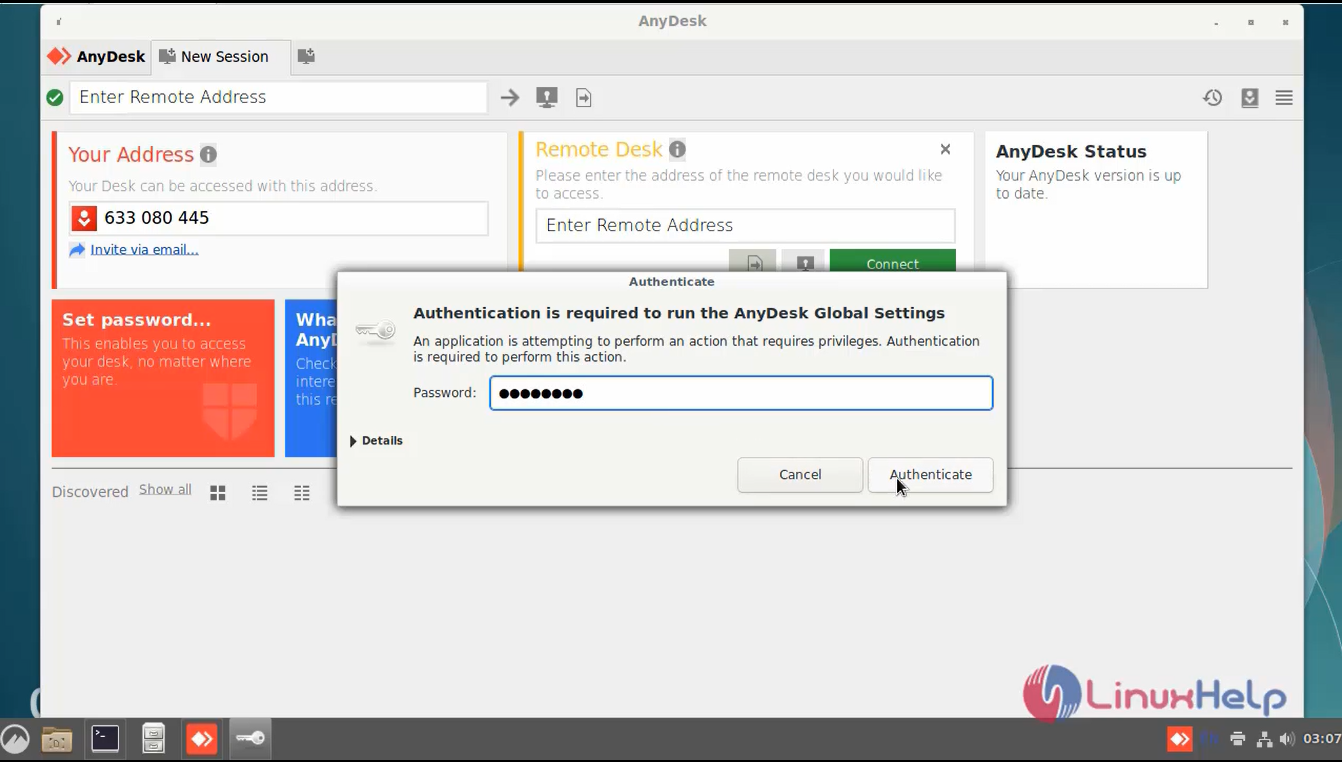Open the Invite via email link
This screenshot has width=1342, height=762.
144,250
